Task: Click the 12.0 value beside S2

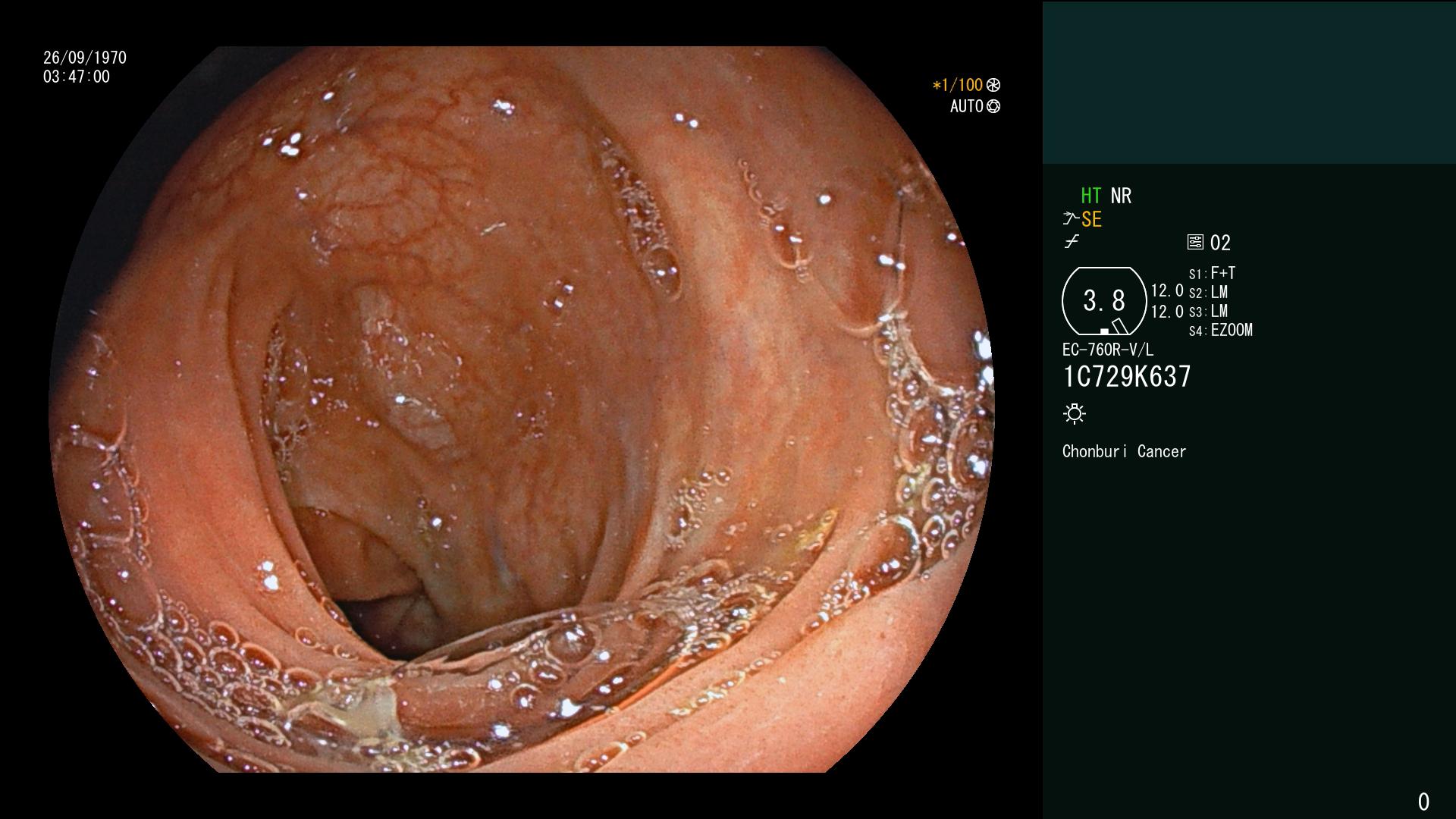Action: pyautogui.click(x=1167, y=291)
